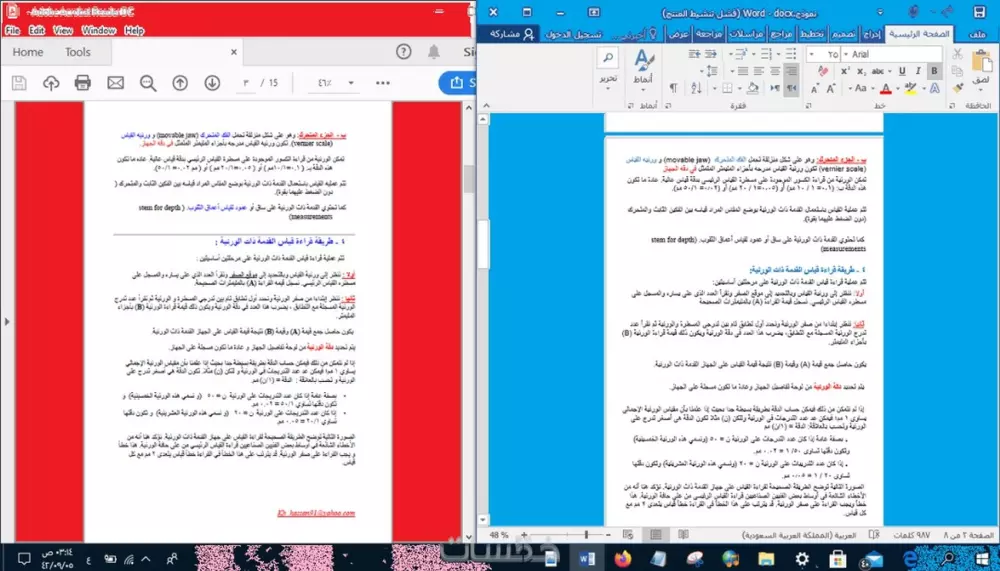Image resolution: width=1000 pixels, height=571 pixels.
Task: Open Word Design tab تصميم
Action: click(x=843, y=34)
